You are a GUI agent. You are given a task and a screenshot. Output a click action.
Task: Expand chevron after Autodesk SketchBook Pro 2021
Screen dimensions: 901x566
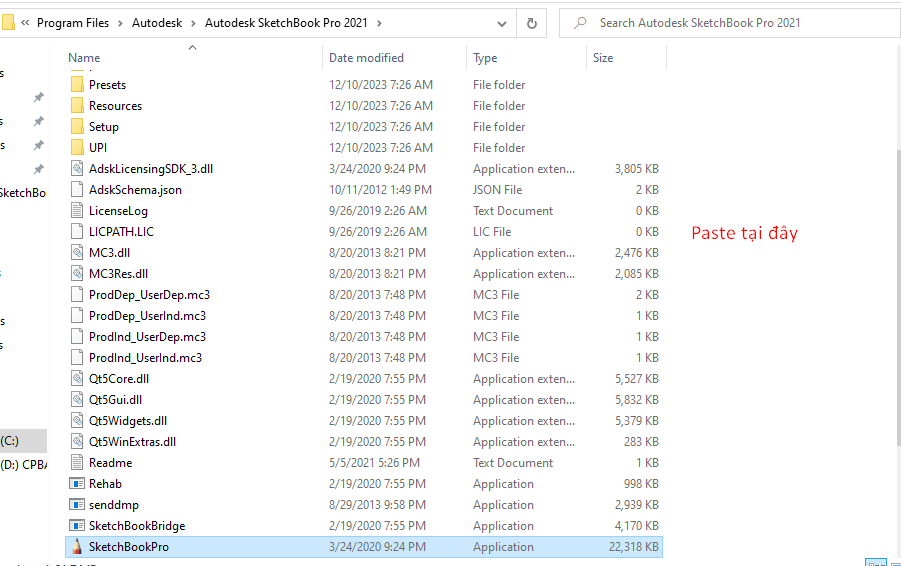[379, 23]
